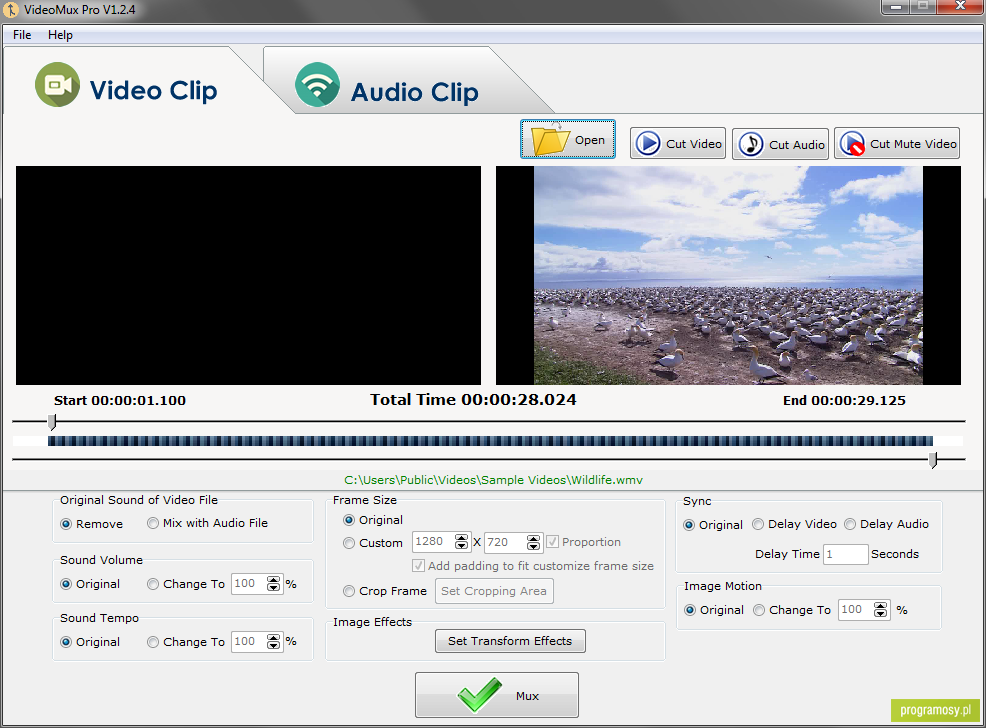
Task: Click the Wildlife.wmv file path text
Action: 494,480
